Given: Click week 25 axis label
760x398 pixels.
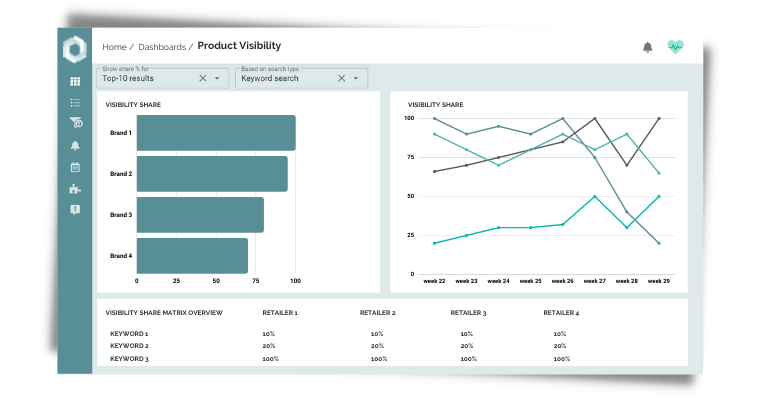Looking at the screenshot, I should (531, 281).
